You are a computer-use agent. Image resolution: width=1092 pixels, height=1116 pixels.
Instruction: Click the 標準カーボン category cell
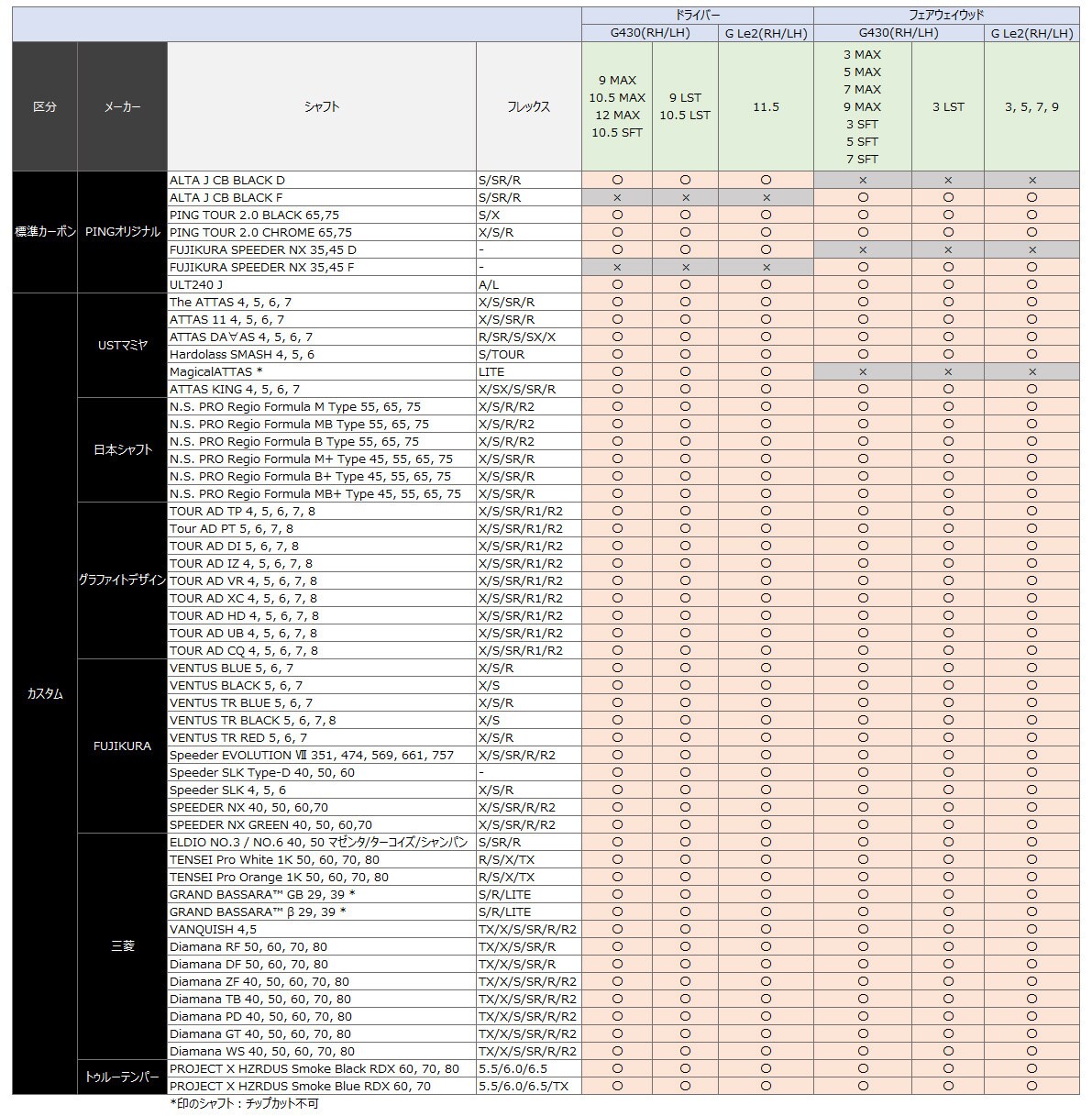pyautogui.click(x=45, y=232)
